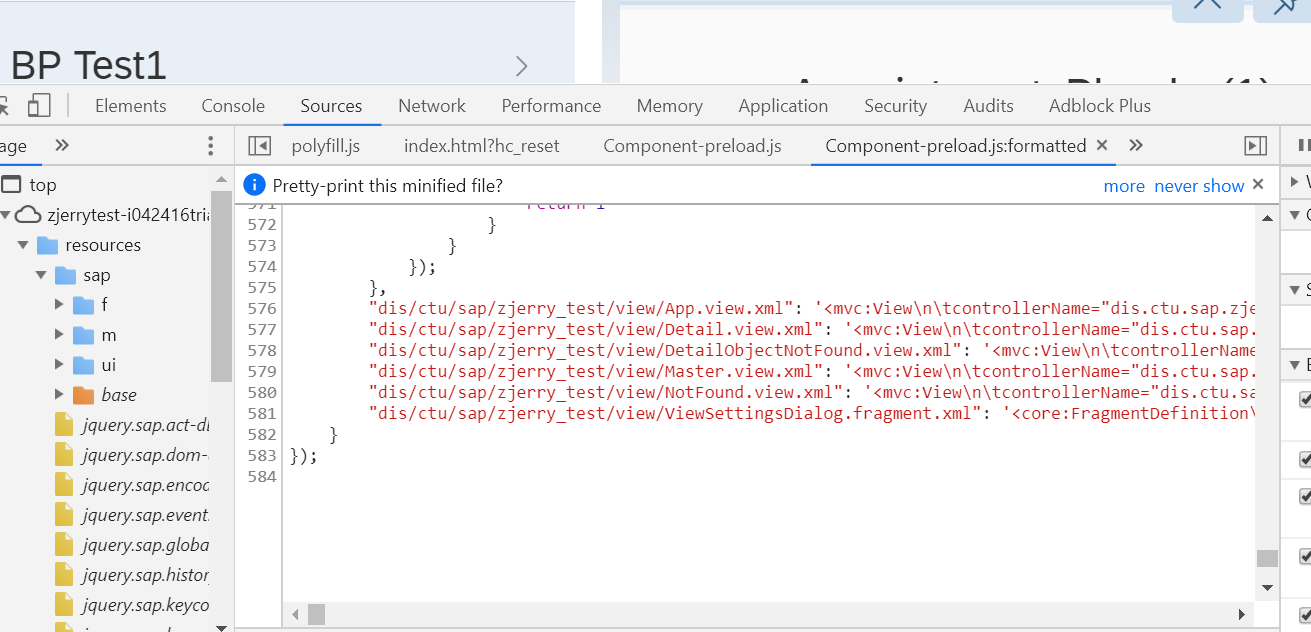Open the jquery.sap.event file
The width and height of the screenshot is (1311, 632).
[146, 515]
